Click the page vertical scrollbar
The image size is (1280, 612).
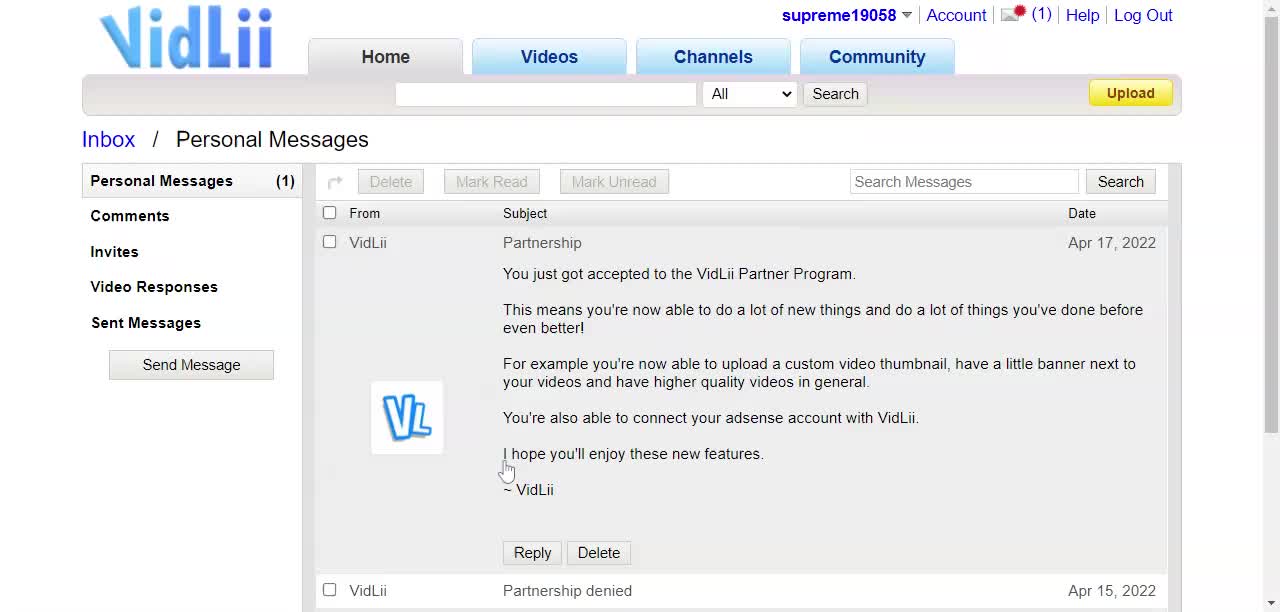(x=1271, y=225)
